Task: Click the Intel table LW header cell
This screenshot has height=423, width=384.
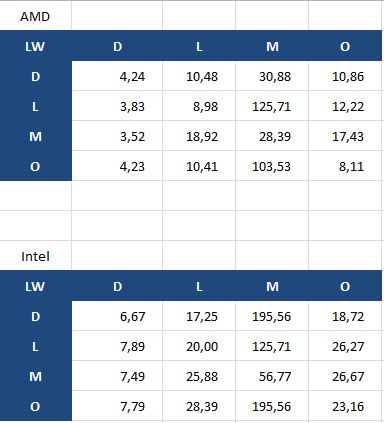Action: pos(35,286)
